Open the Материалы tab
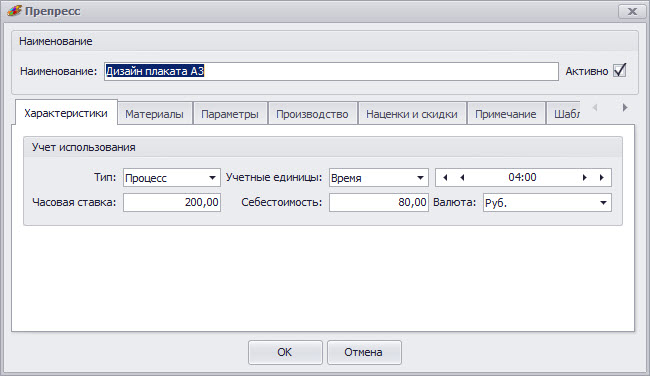The width and height of the screenshot is (650, 376). coord(155,114)
